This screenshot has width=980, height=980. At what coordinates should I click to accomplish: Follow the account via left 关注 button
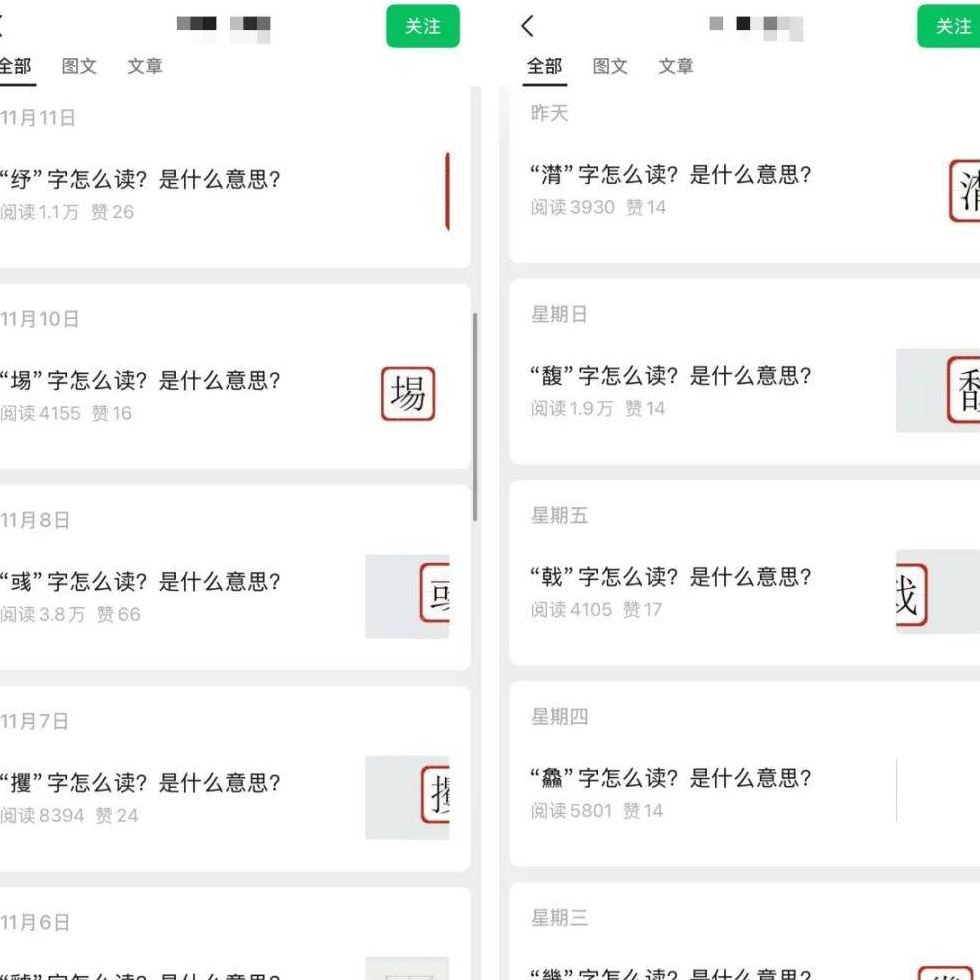point(423,26)
